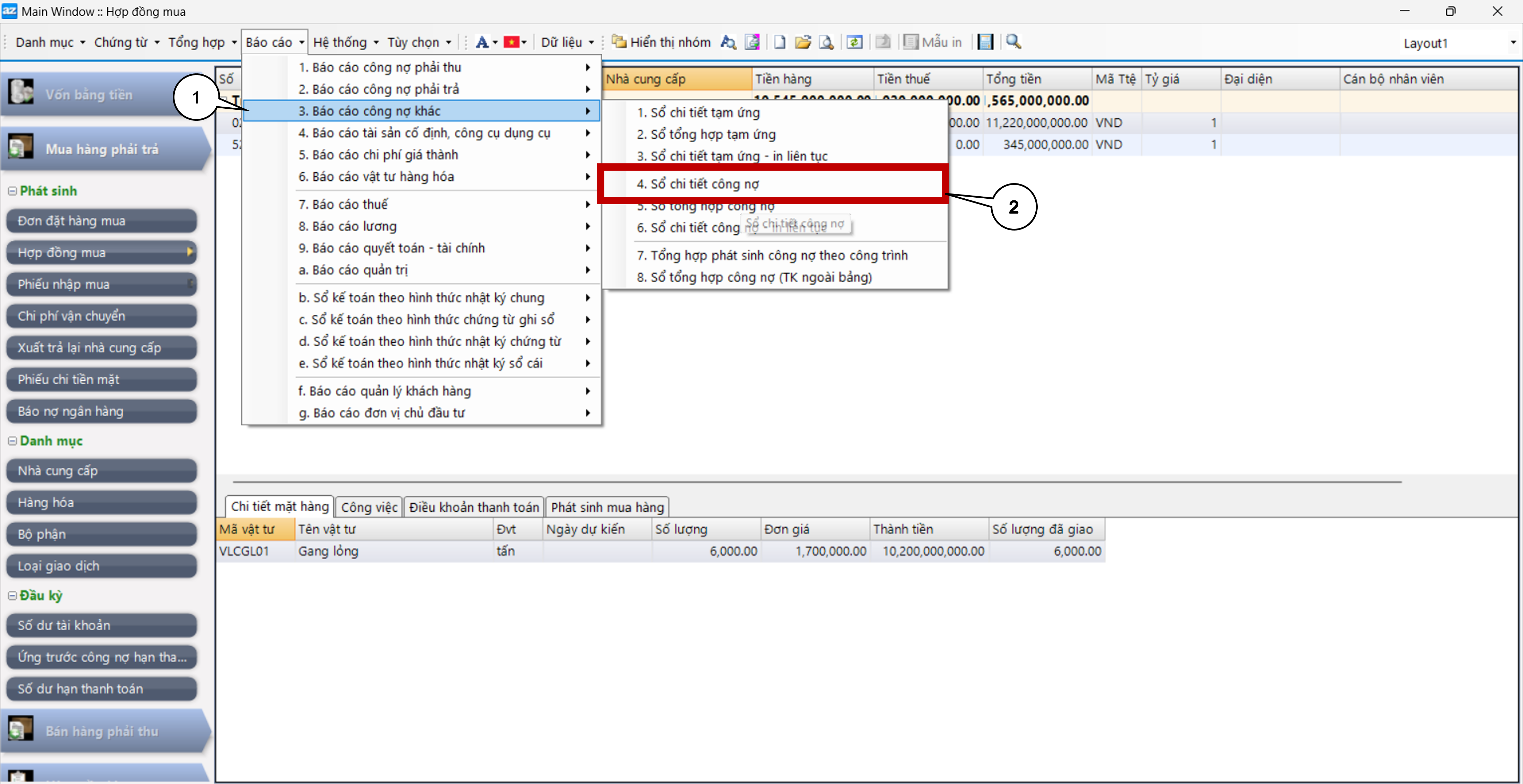
Task: Collapse the Đầu kỳ section
Action: click(x=12, y=595)
